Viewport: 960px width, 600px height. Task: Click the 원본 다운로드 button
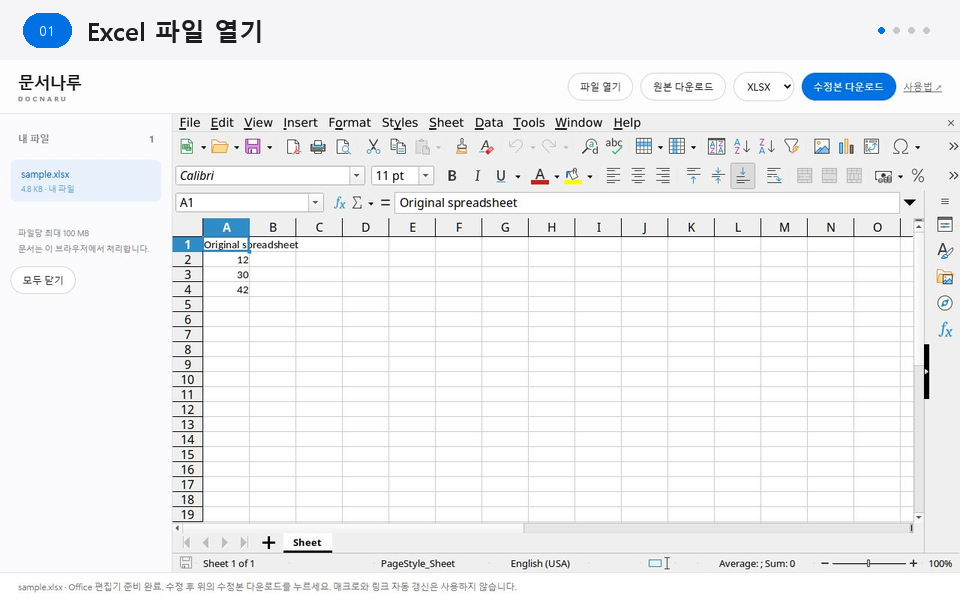click(683, 87)
